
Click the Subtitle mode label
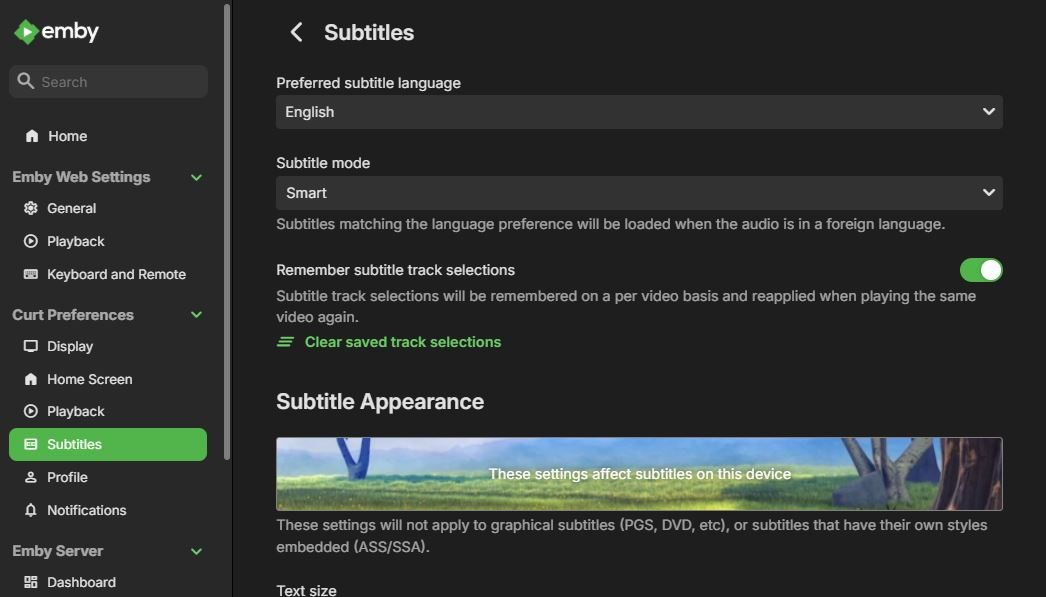323,163
